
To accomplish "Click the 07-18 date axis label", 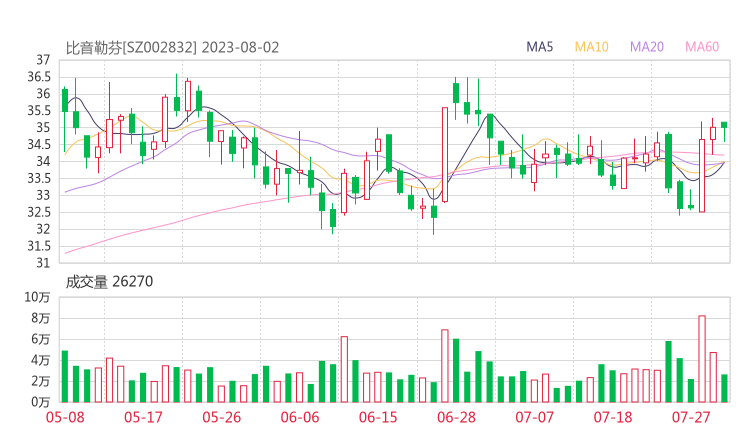I will click(613, 417).
